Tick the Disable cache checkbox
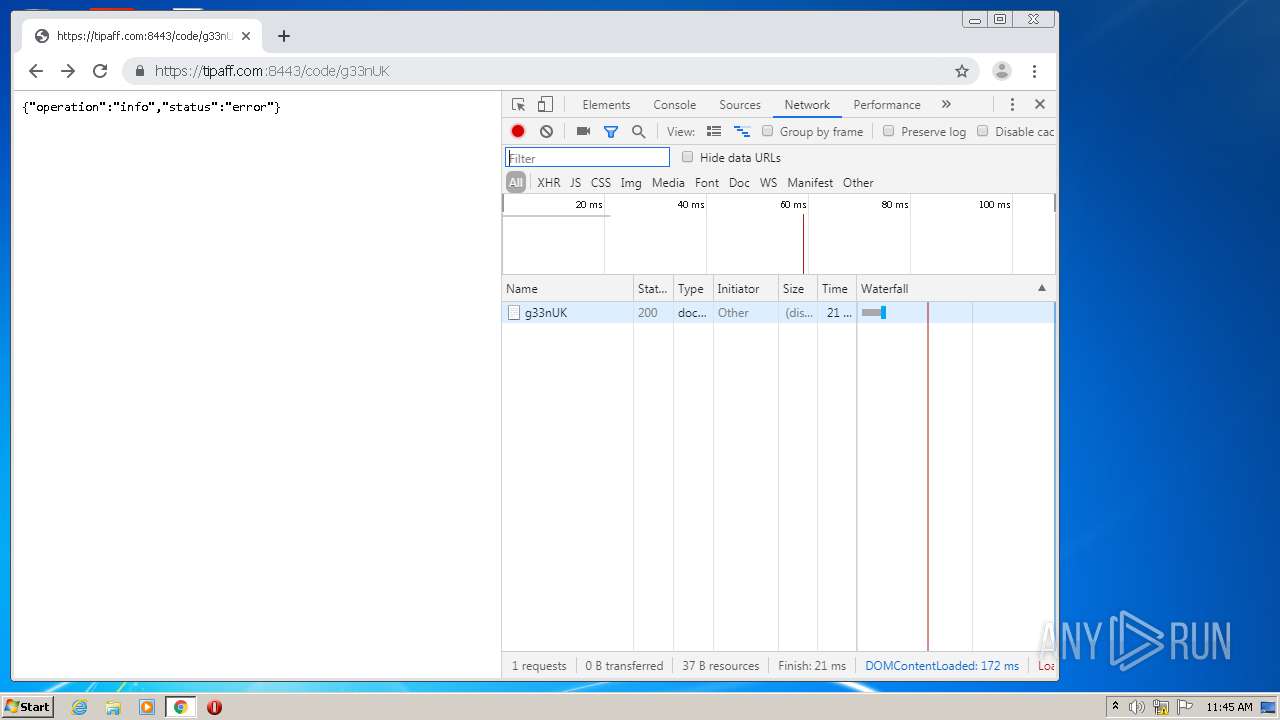Screen dimensions: 1280x720 point(982,131)
